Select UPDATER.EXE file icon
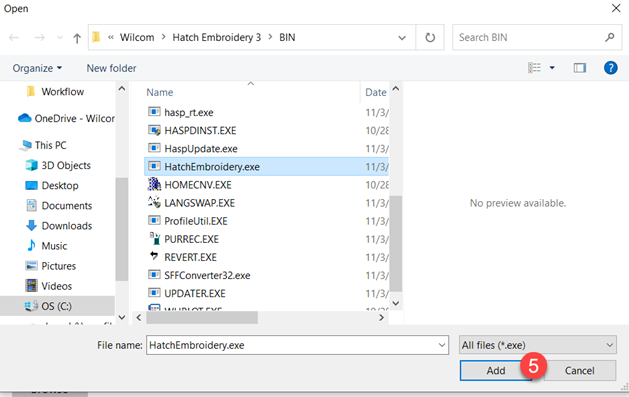The image size is (629, 397). (154, 293)
